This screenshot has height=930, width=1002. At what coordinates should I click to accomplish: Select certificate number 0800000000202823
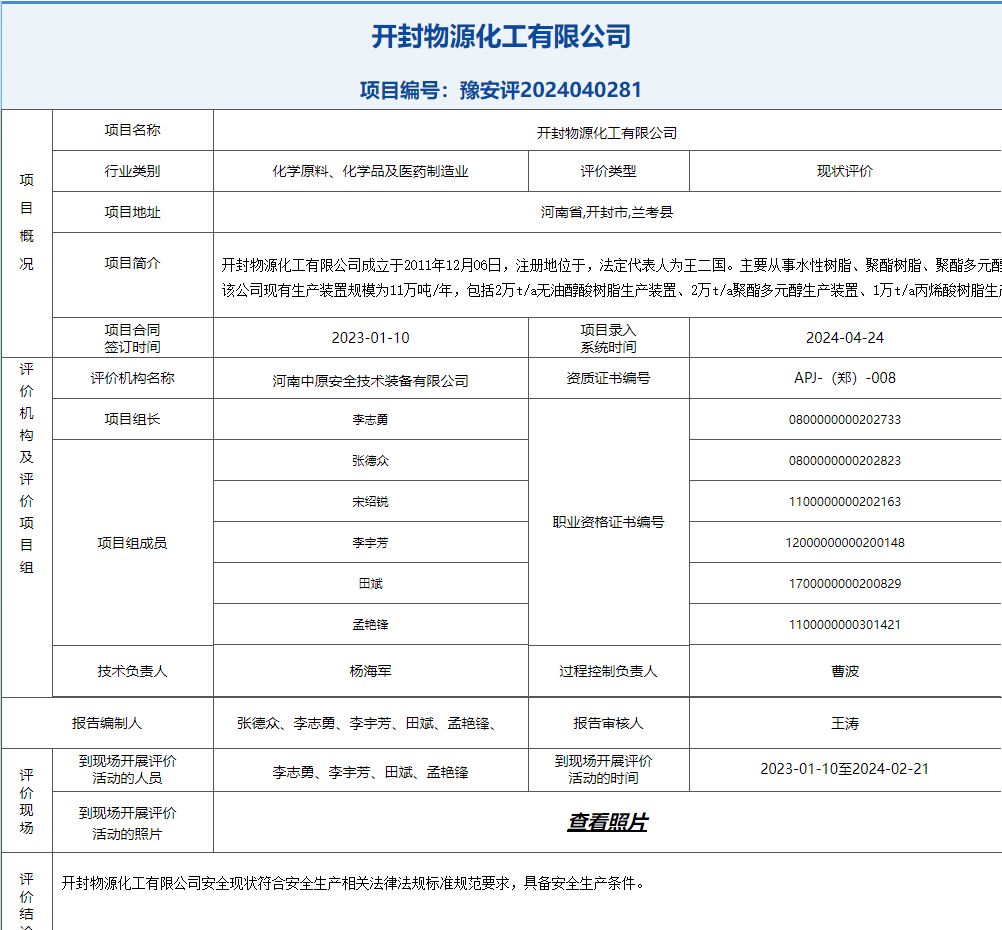(x=845, y=461)
